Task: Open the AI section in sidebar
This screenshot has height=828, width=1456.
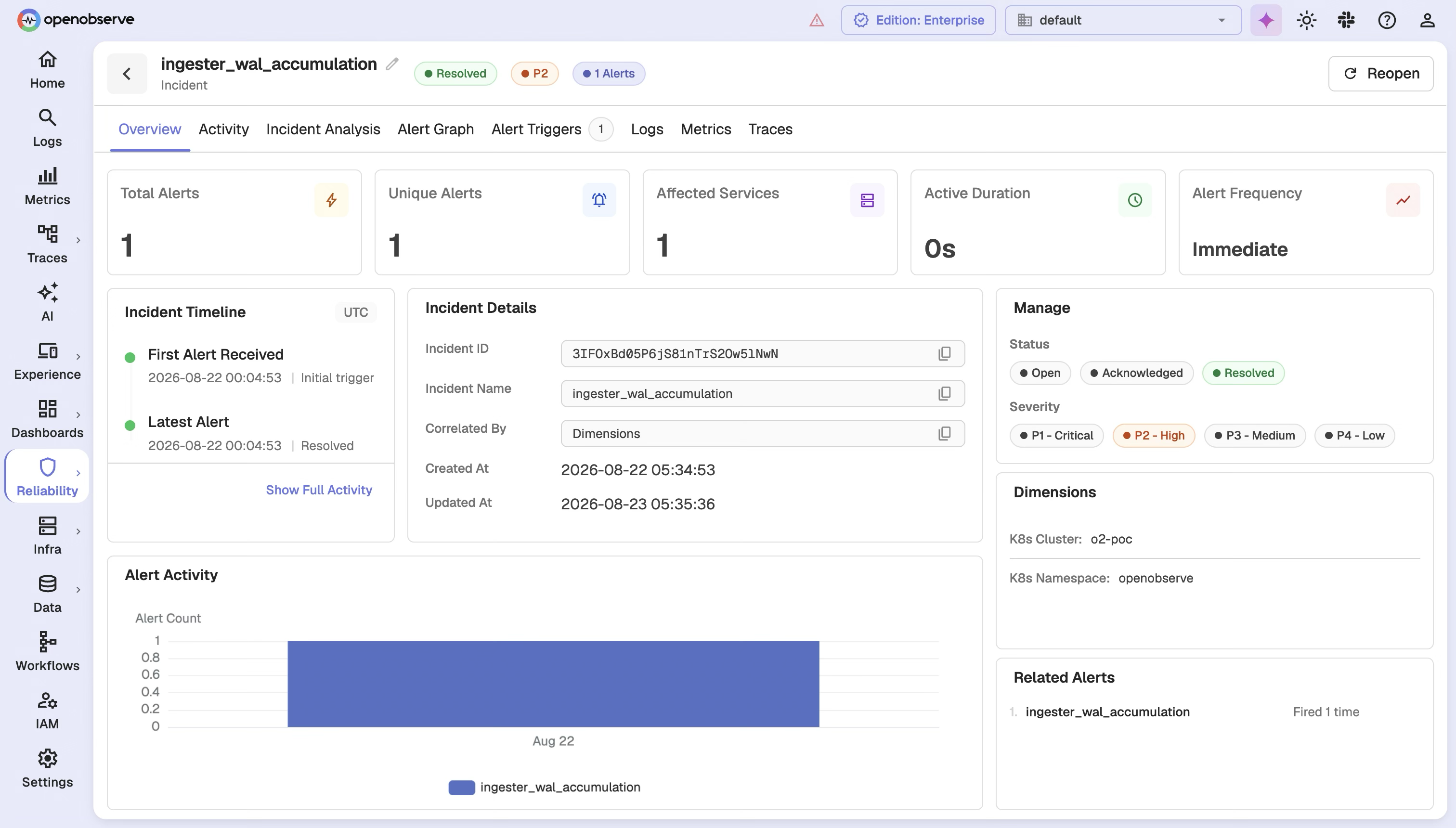Action: pos(47,302)
